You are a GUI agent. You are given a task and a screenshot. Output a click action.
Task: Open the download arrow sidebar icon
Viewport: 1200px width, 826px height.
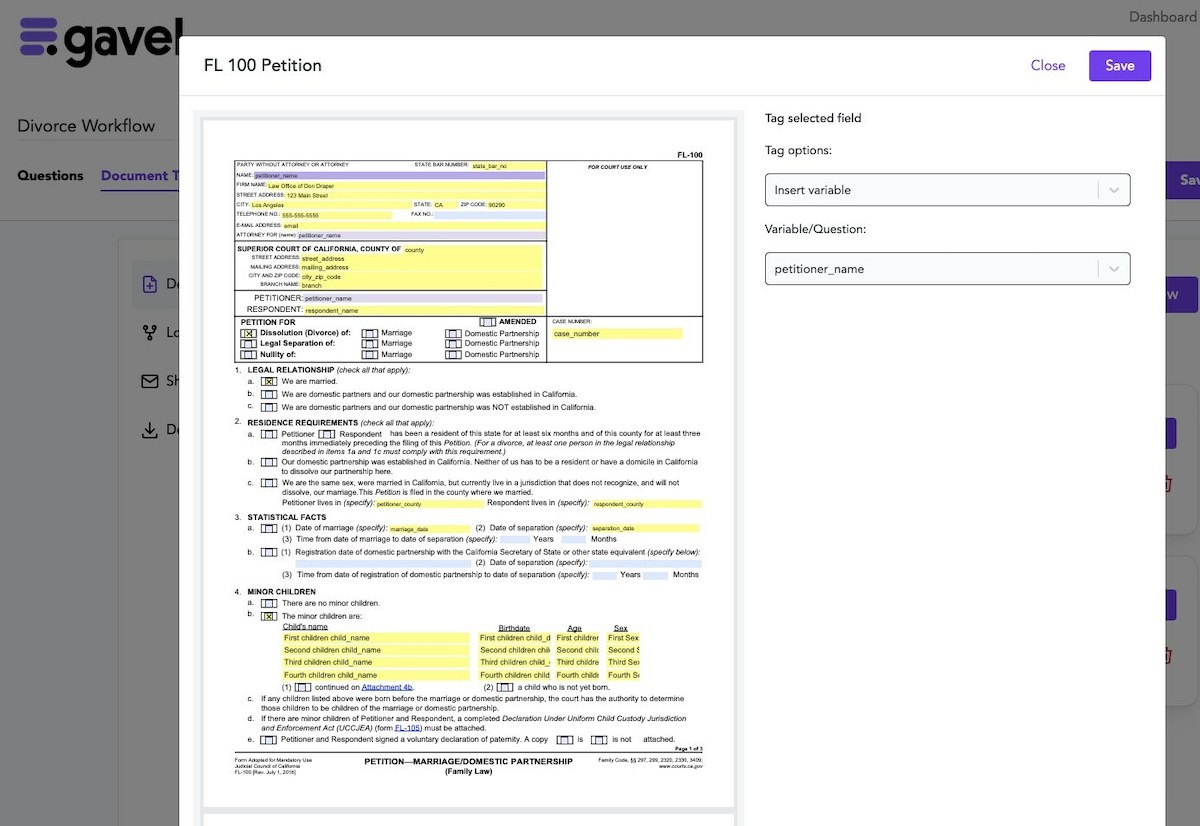150,430
